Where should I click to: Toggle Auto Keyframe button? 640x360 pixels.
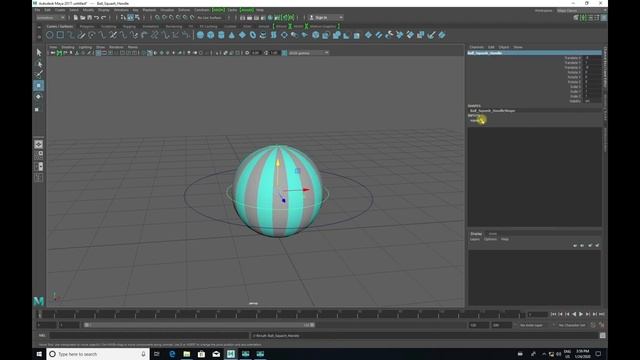(593, 325)
